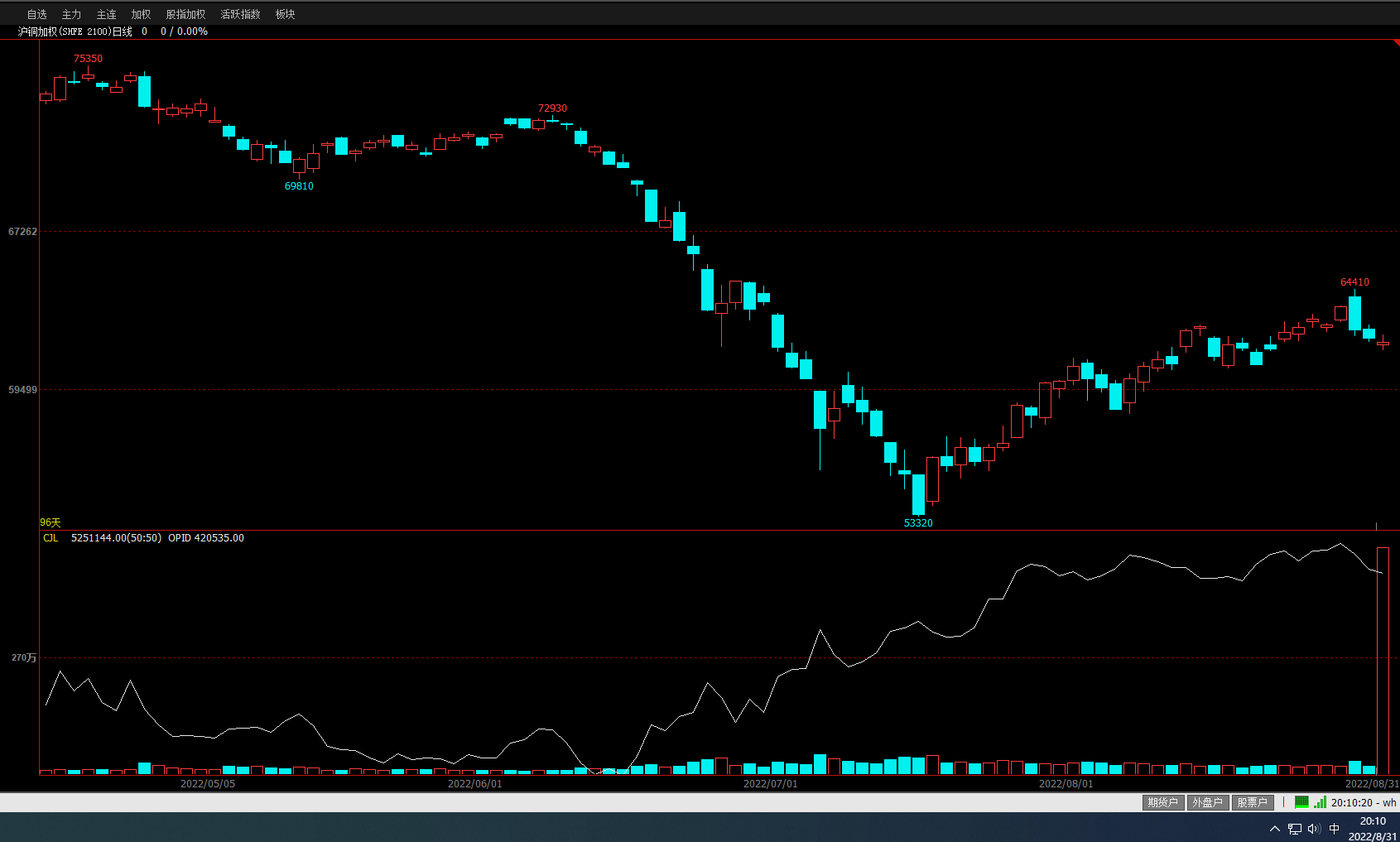Screen dimensions: 1400x842
Task: Click the volume speaker tray icon
Action: [1314, 829]
